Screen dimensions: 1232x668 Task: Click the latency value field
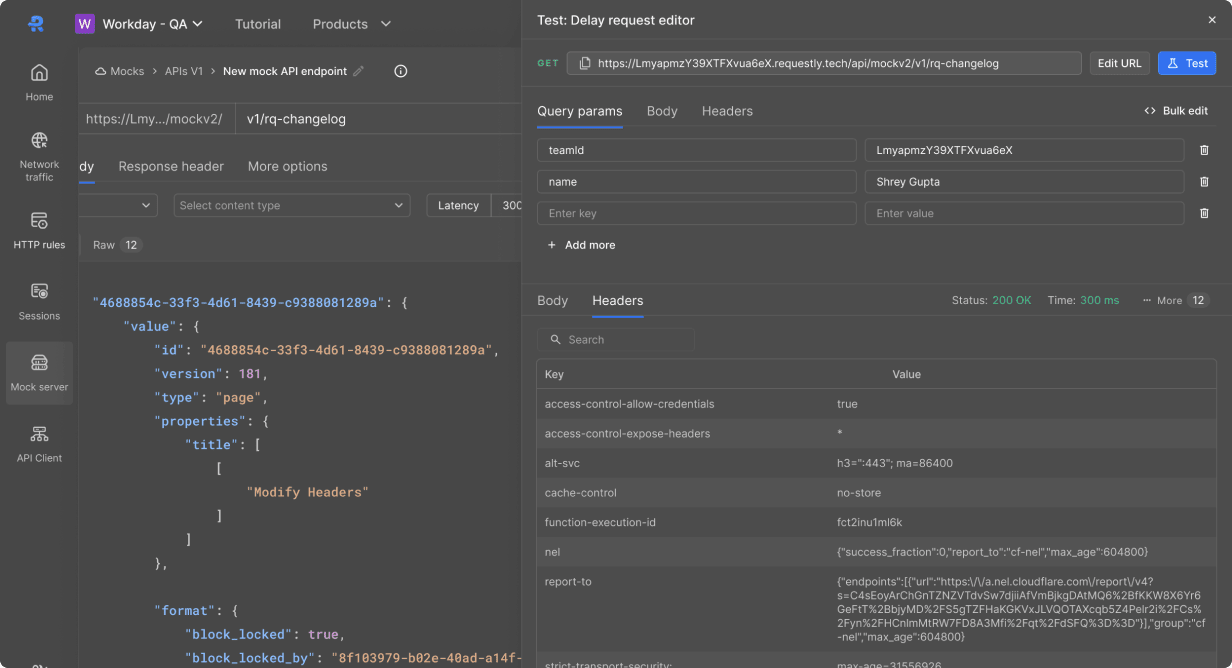click(506, 205)
